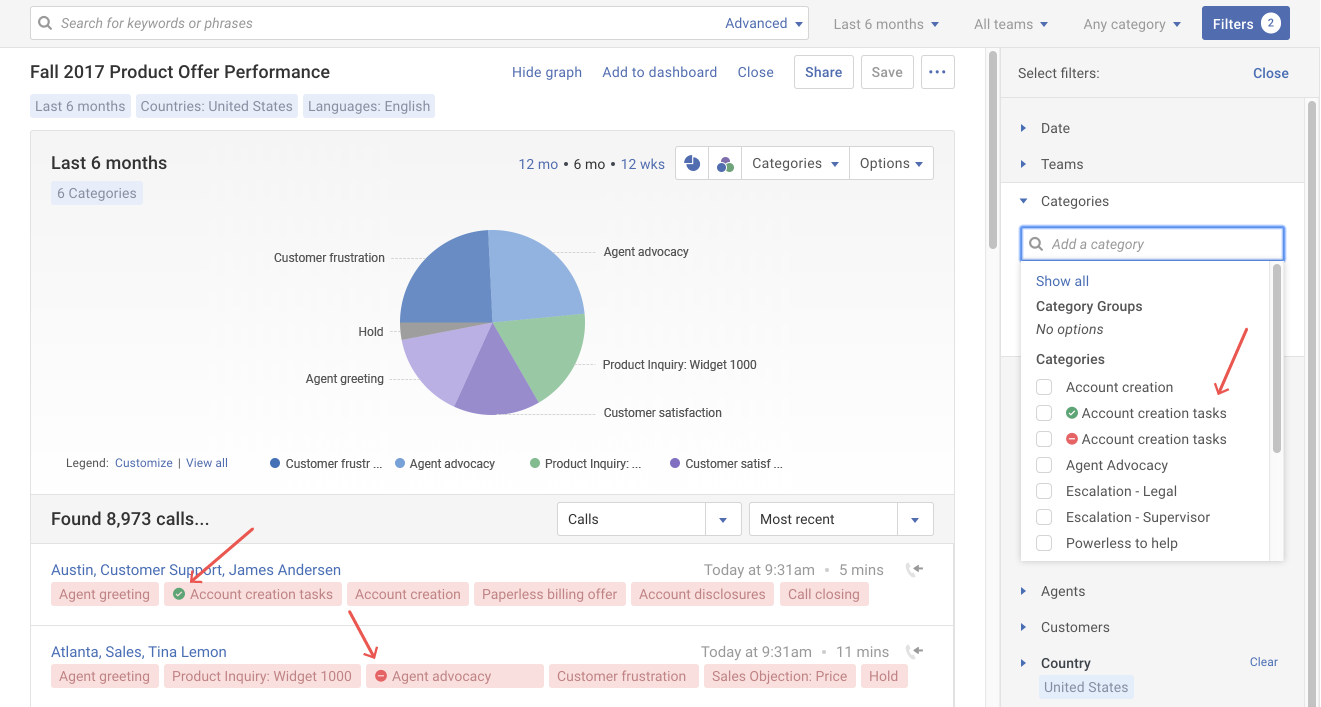Click the pie chart view icon

(x=692, y=164)
